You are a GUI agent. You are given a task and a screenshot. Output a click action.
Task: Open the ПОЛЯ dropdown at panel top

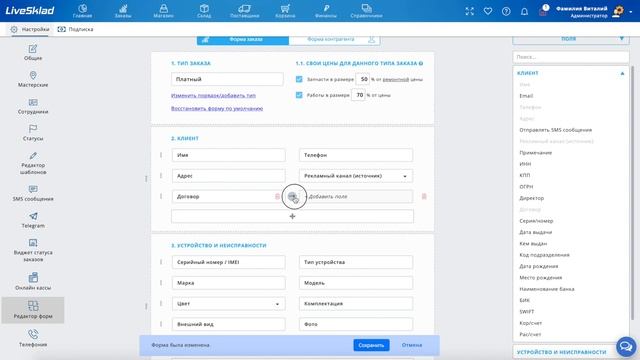coord(570,39)
